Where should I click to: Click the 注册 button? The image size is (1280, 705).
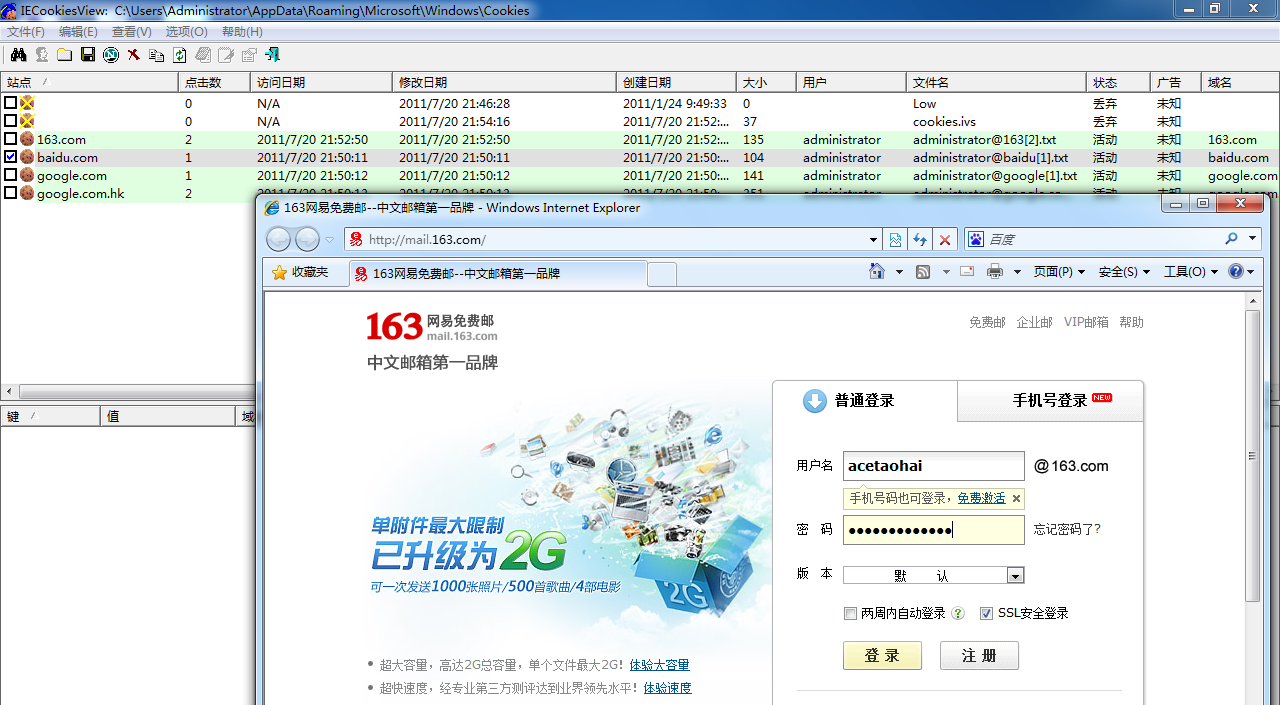pyautogui.click(x=979, y=655)
